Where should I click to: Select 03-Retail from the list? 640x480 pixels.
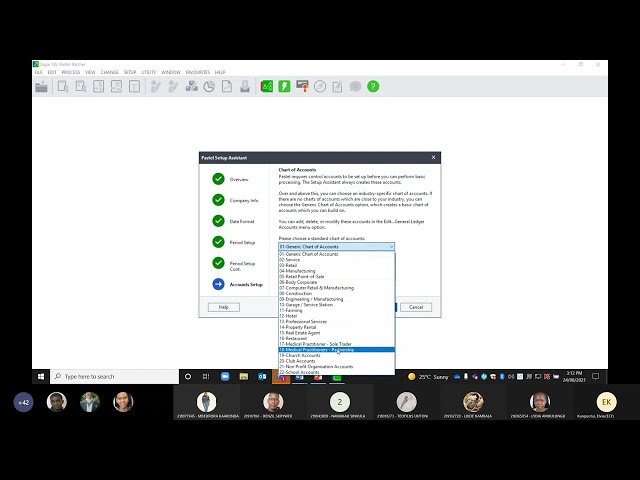tap(337, 265)
